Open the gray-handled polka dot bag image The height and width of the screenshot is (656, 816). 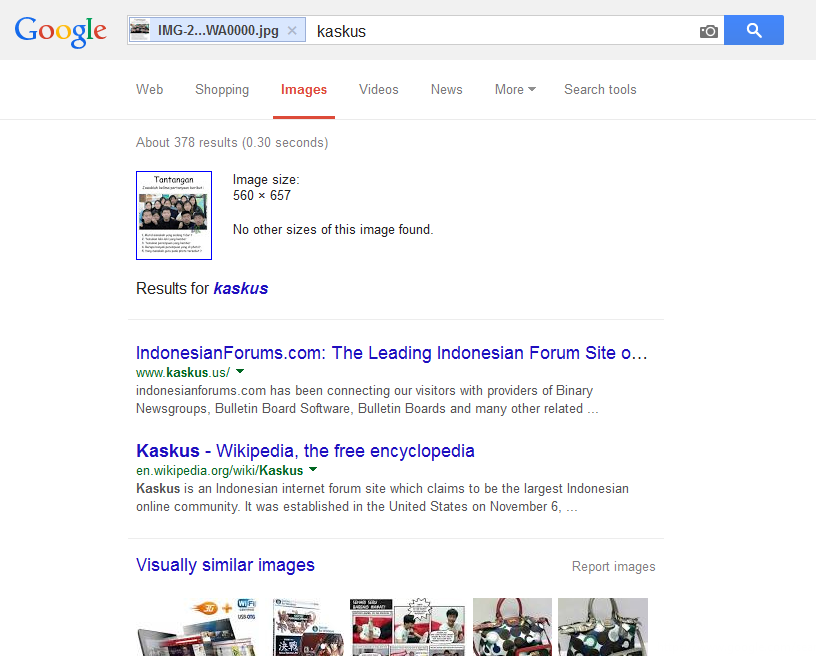tap(603, 627)
